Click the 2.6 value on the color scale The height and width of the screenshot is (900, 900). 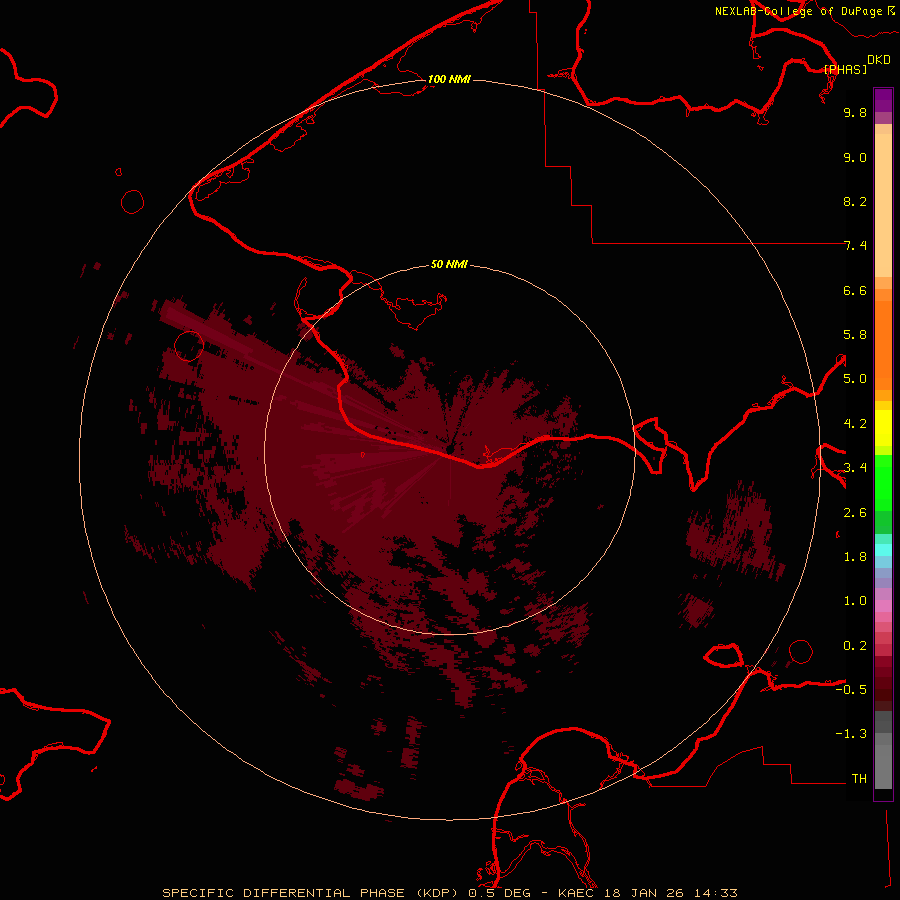(855, 513)
